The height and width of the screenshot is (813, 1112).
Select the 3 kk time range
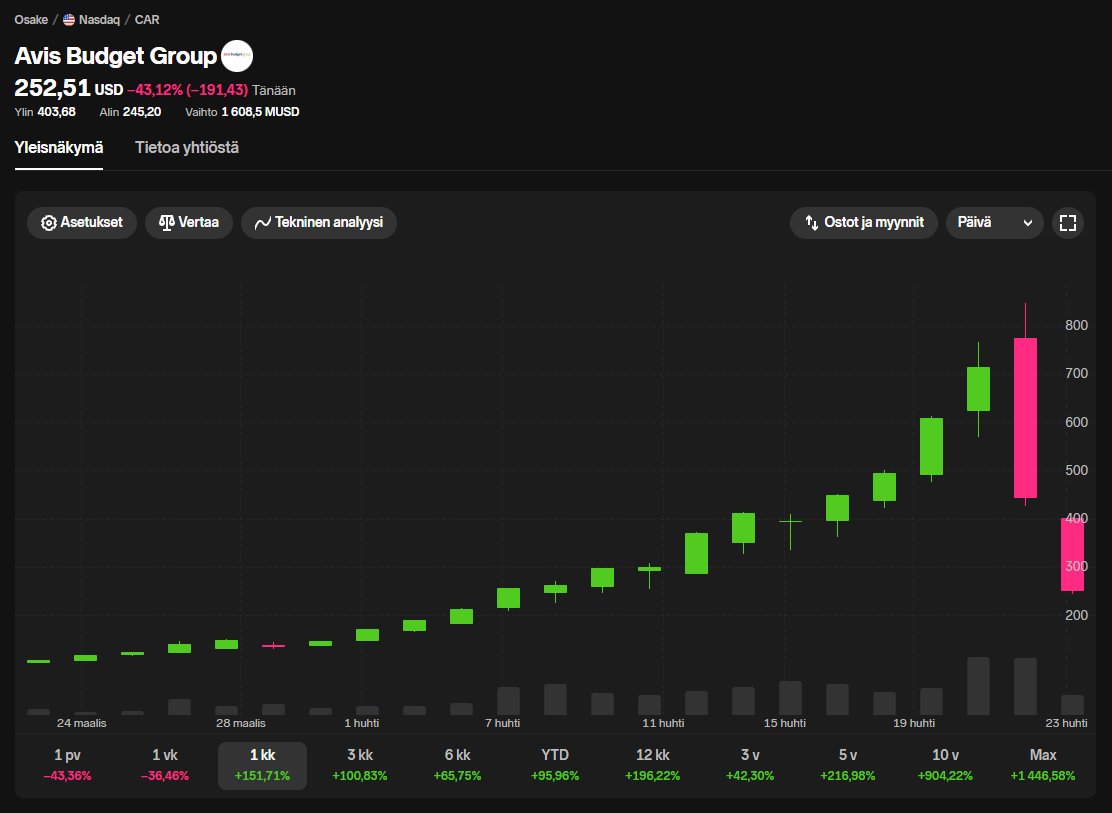click(x=360, y=765)
